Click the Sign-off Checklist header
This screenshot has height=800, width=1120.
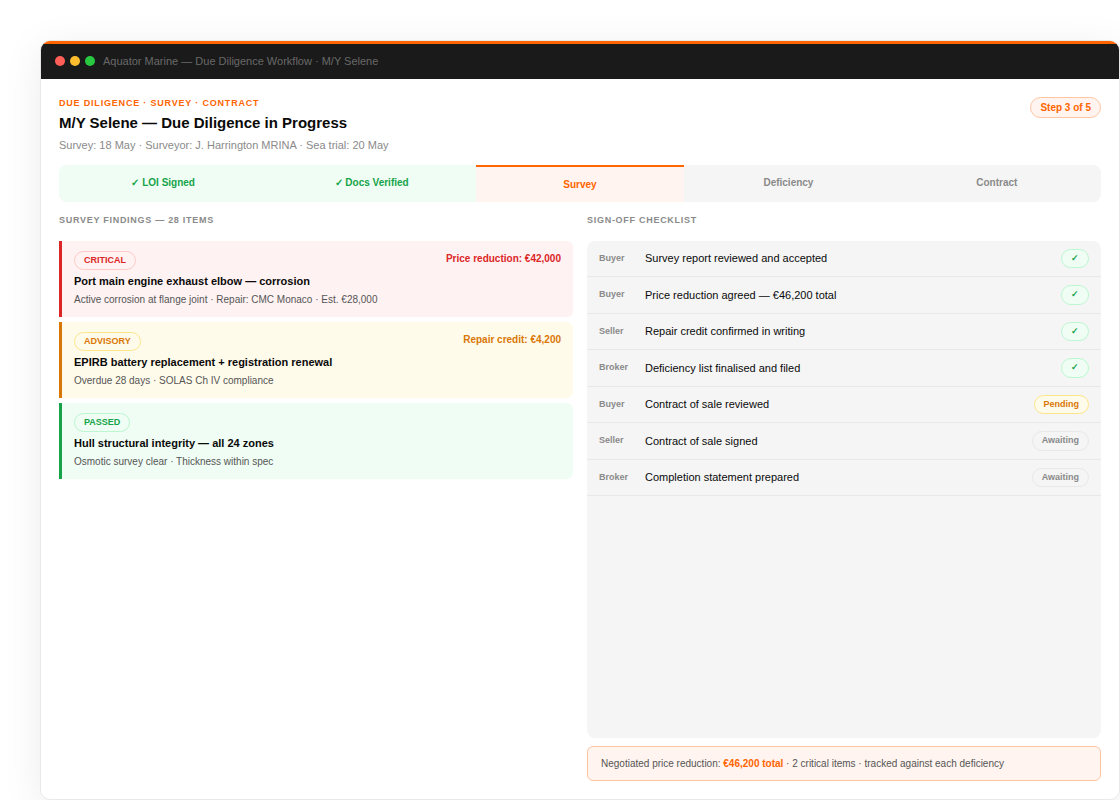pos(641,220)
